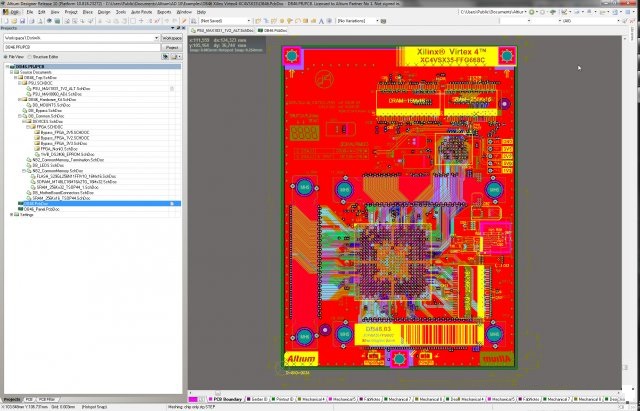Viewport: 640px width, 411px height.
Task: Click the Project button
Action: [x=172, y=48]
